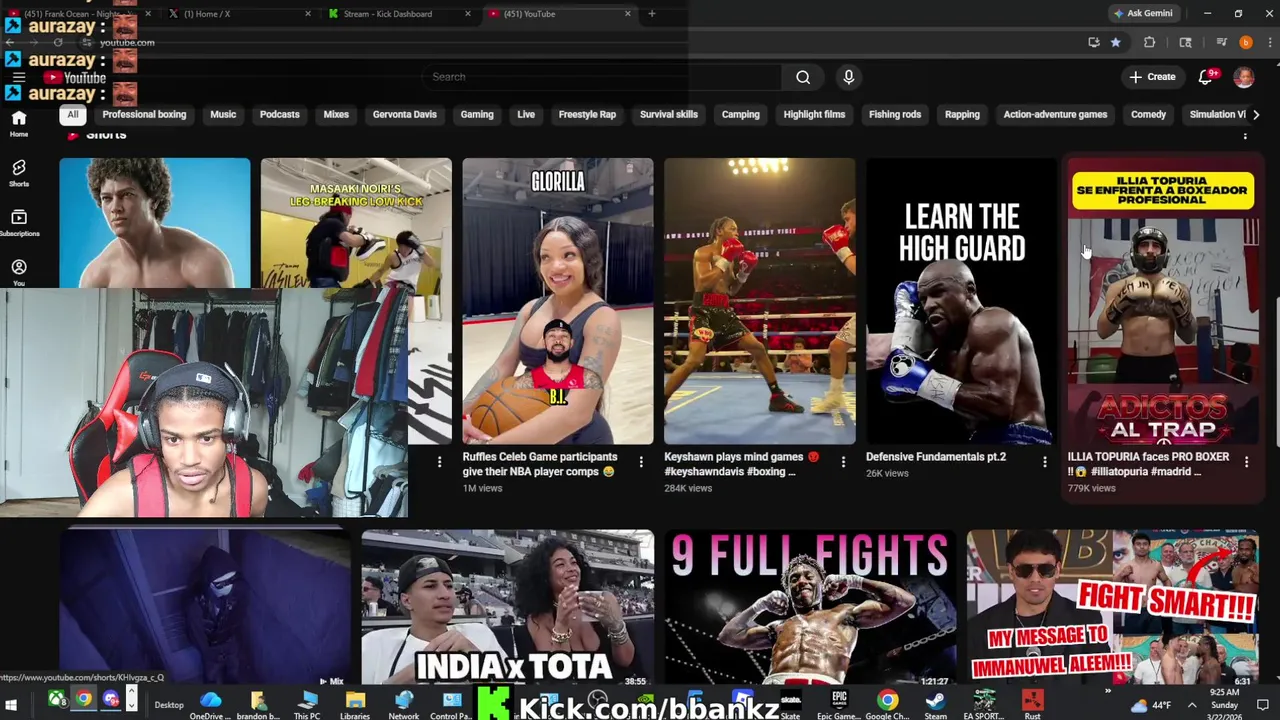Open YouTube notifications bell
The image size is (1280, 720).
point(1206,77)
